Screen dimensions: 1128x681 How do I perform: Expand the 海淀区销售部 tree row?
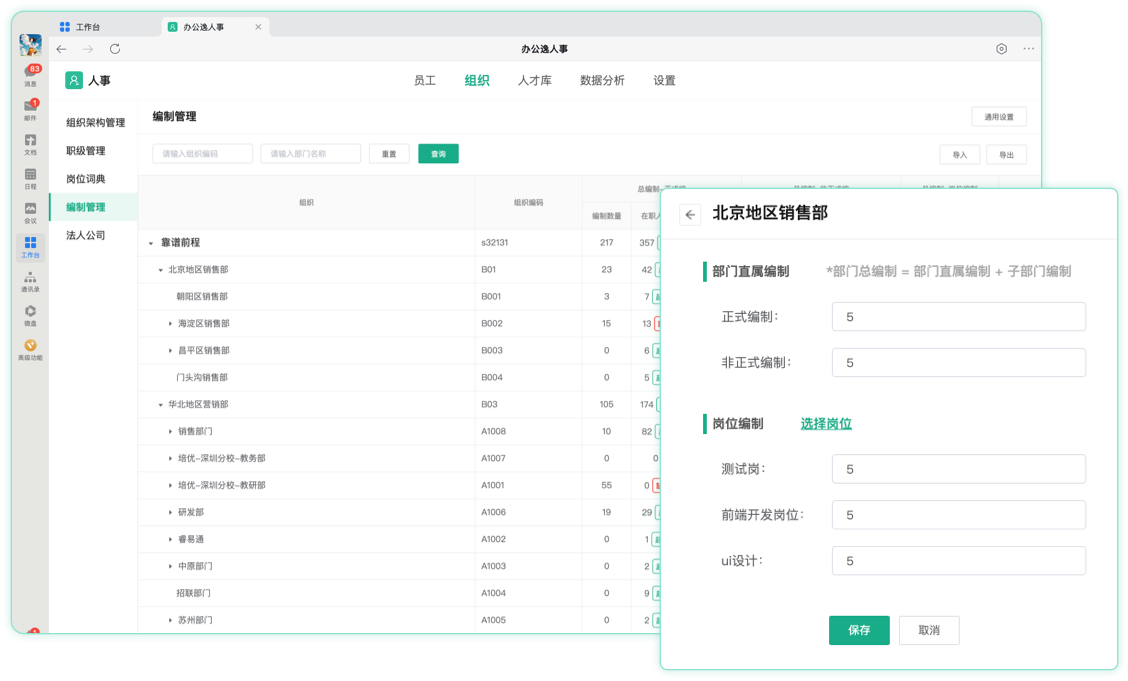point(170,324)
